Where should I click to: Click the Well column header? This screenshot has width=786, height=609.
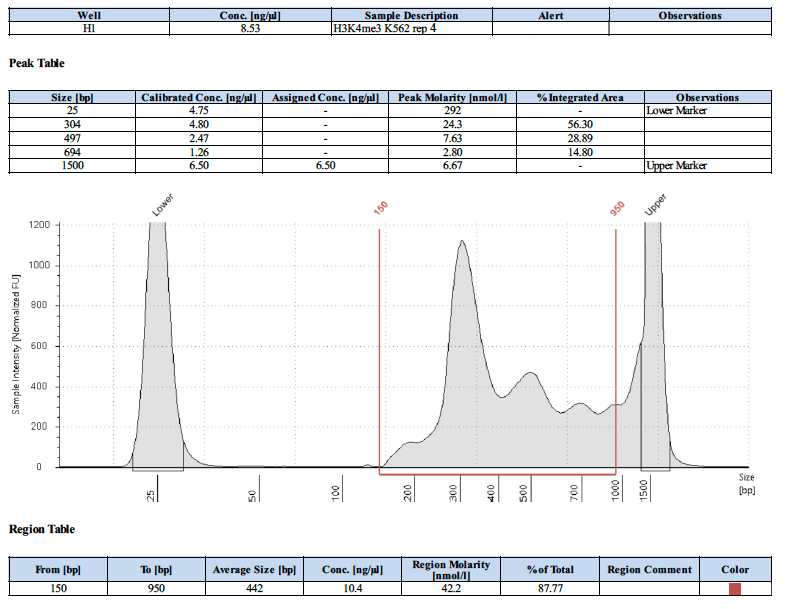point(89,16)
